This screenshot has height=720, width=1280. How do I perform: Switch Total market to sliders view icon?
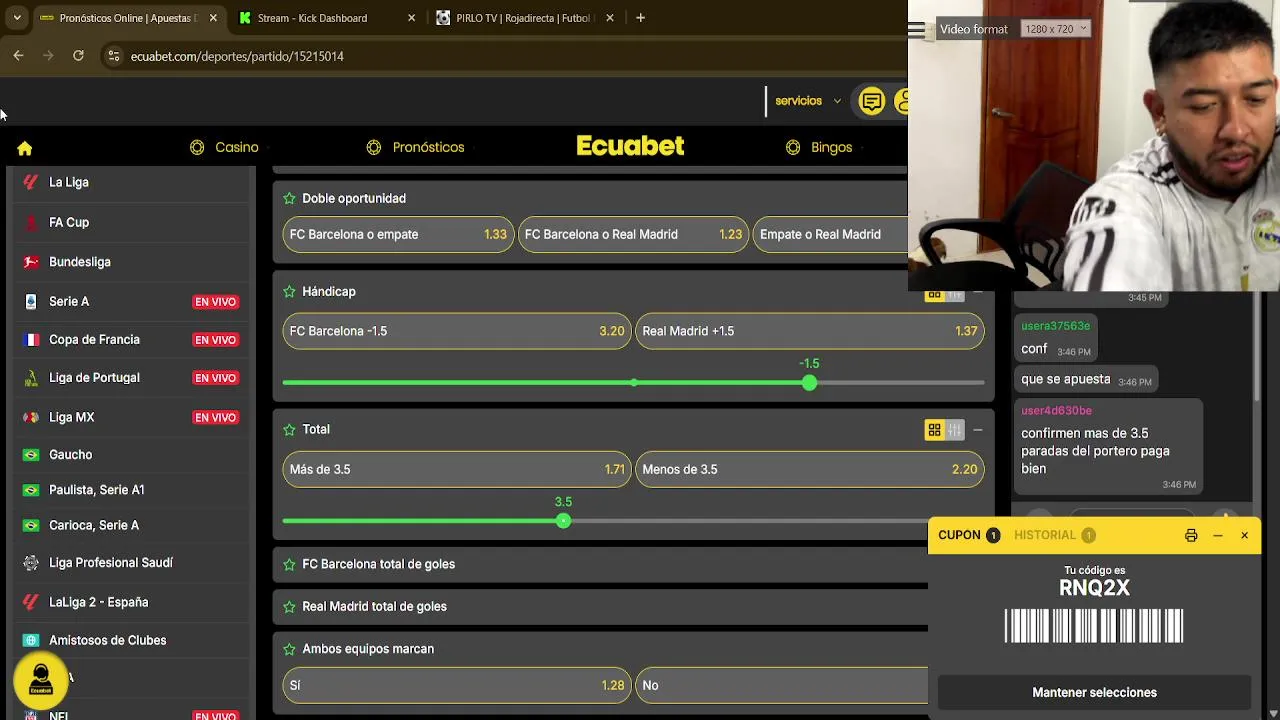[x=955, y=430]
